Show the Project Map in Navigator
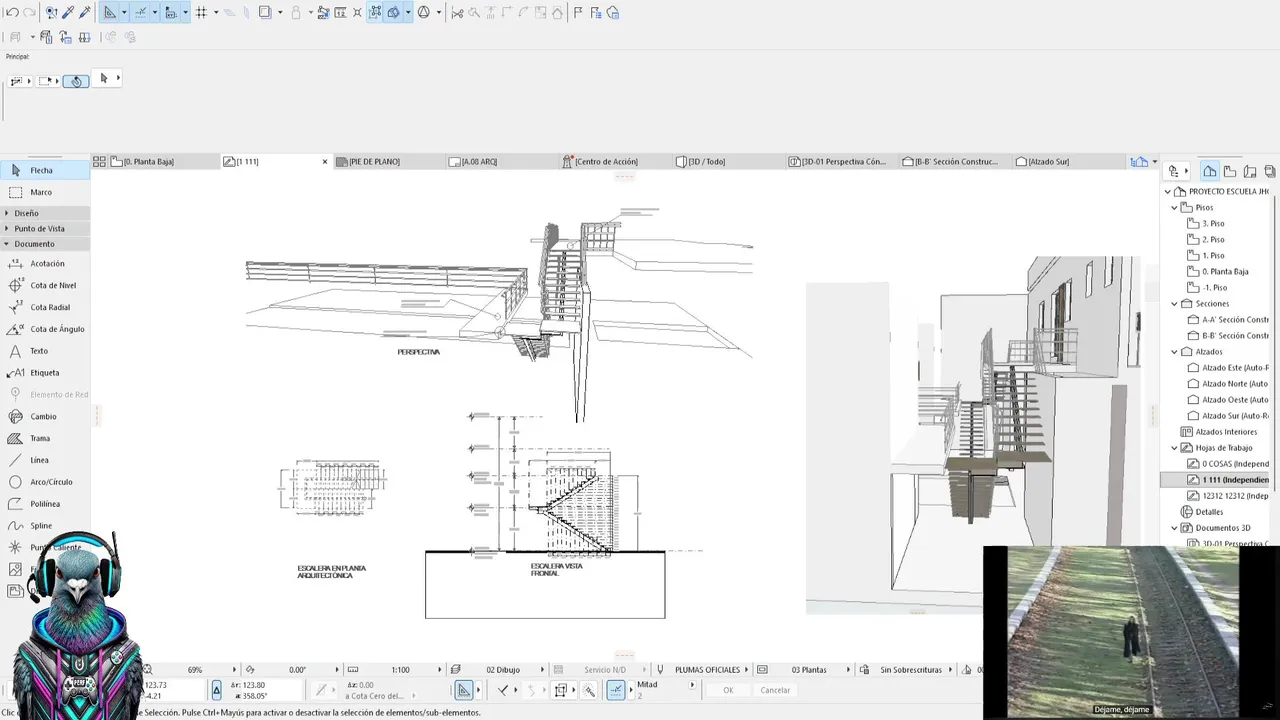Viewport: 1280px width, 720px height. tap(1210, 171)
